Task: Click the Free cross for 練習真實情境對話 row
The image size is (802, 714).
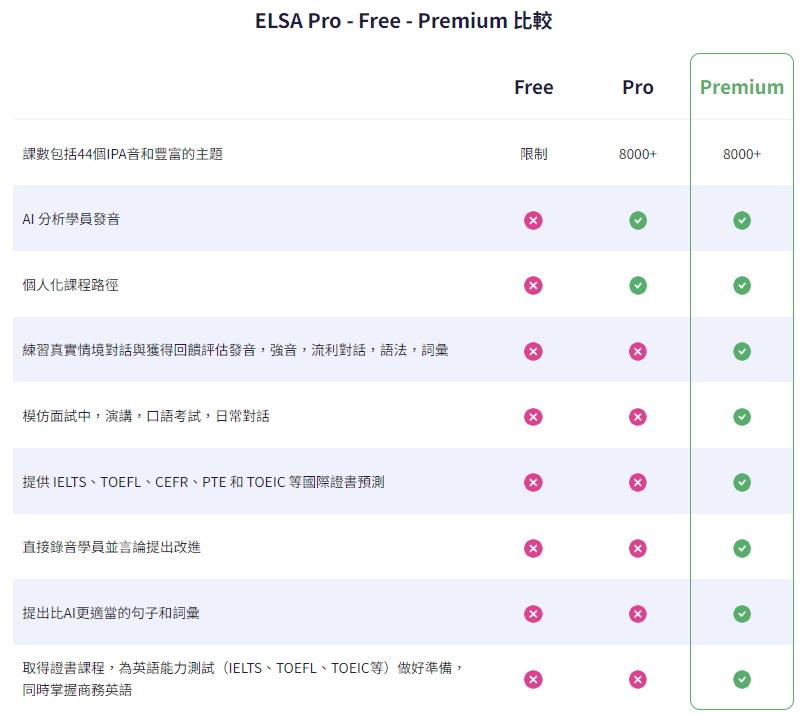Action: pos(533,351)
